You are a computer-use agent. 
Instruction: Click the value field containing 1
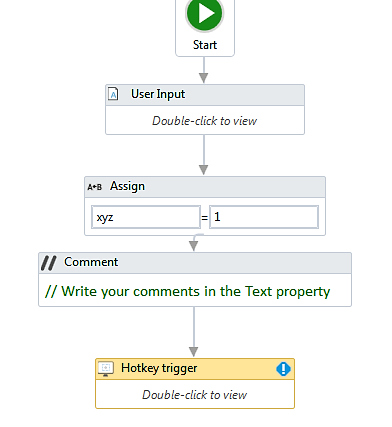pyautogui.click(x=264, y=217)
